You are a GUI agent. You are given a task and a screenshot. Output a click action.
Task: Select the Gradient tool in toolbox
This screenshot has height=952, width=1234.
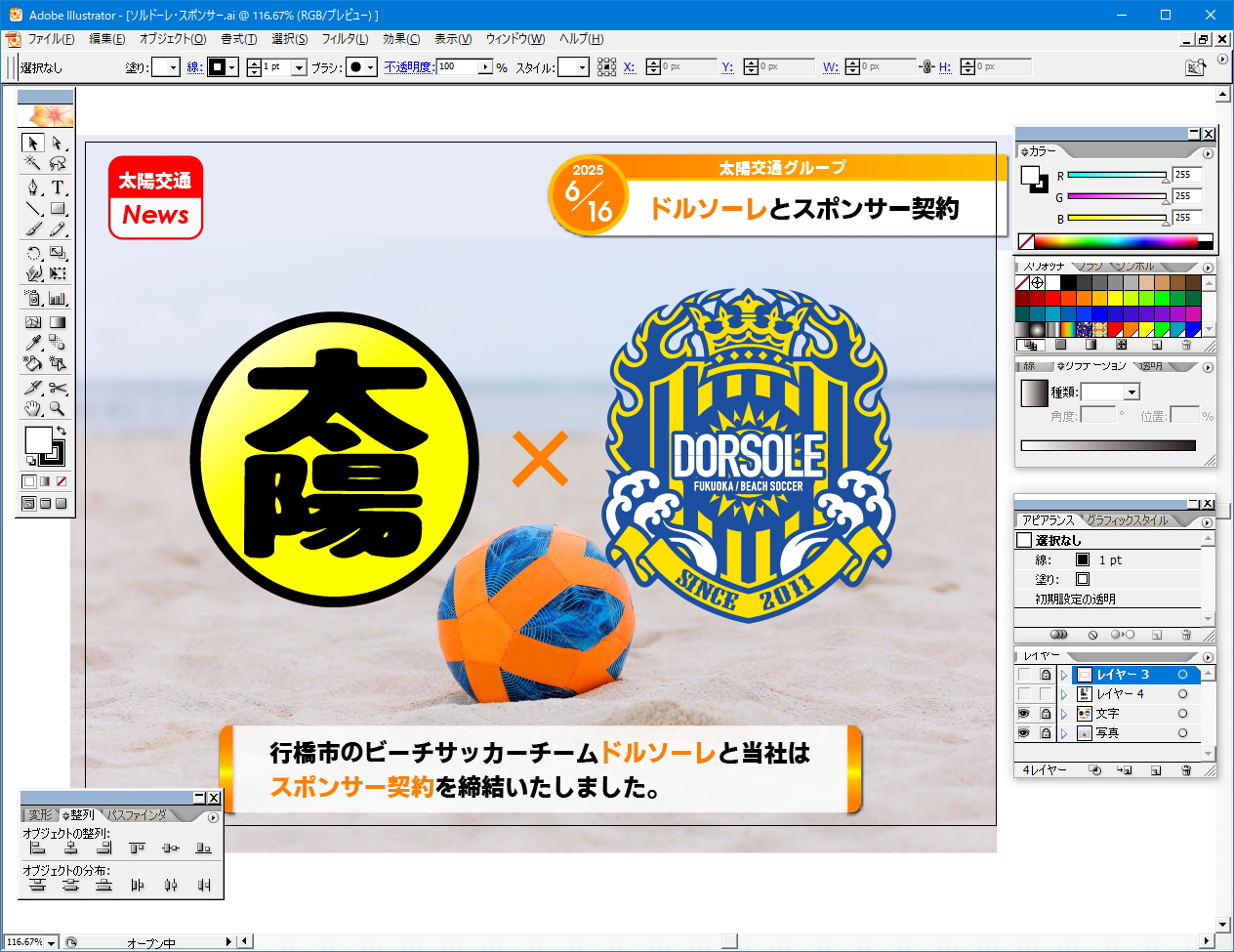point(58,321)
